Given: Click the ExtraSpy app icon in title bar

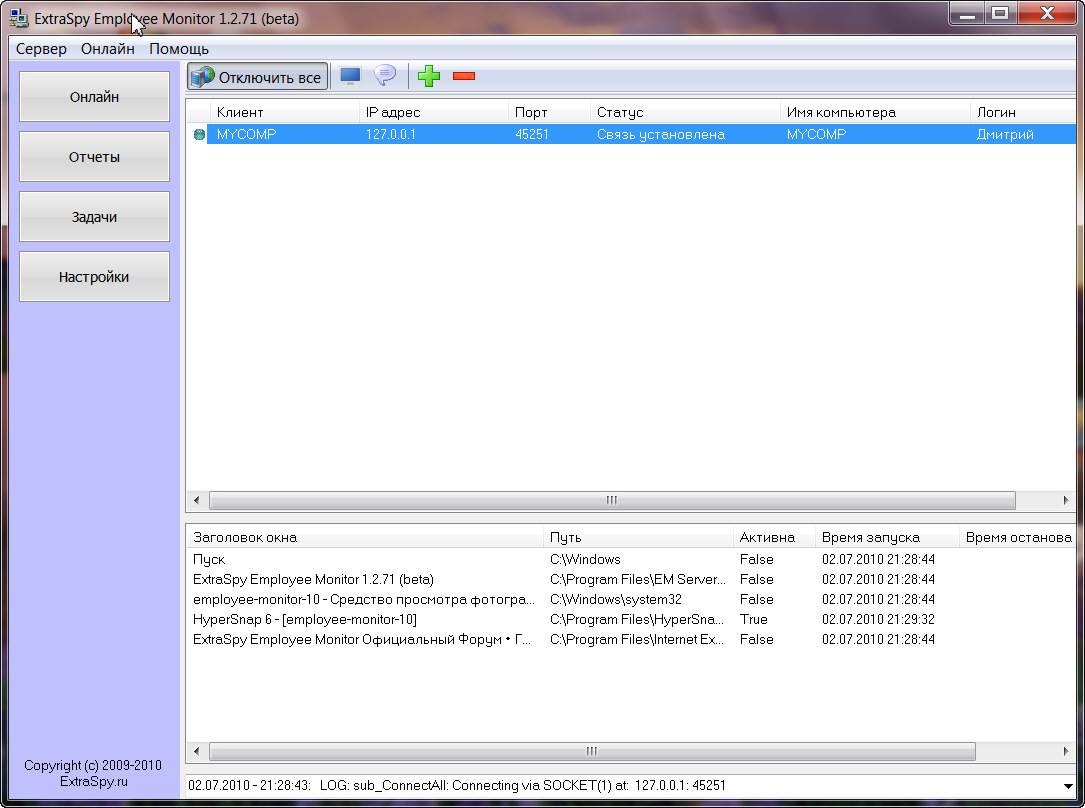Looking at the screenshot, I should click(x=18, y=18).
